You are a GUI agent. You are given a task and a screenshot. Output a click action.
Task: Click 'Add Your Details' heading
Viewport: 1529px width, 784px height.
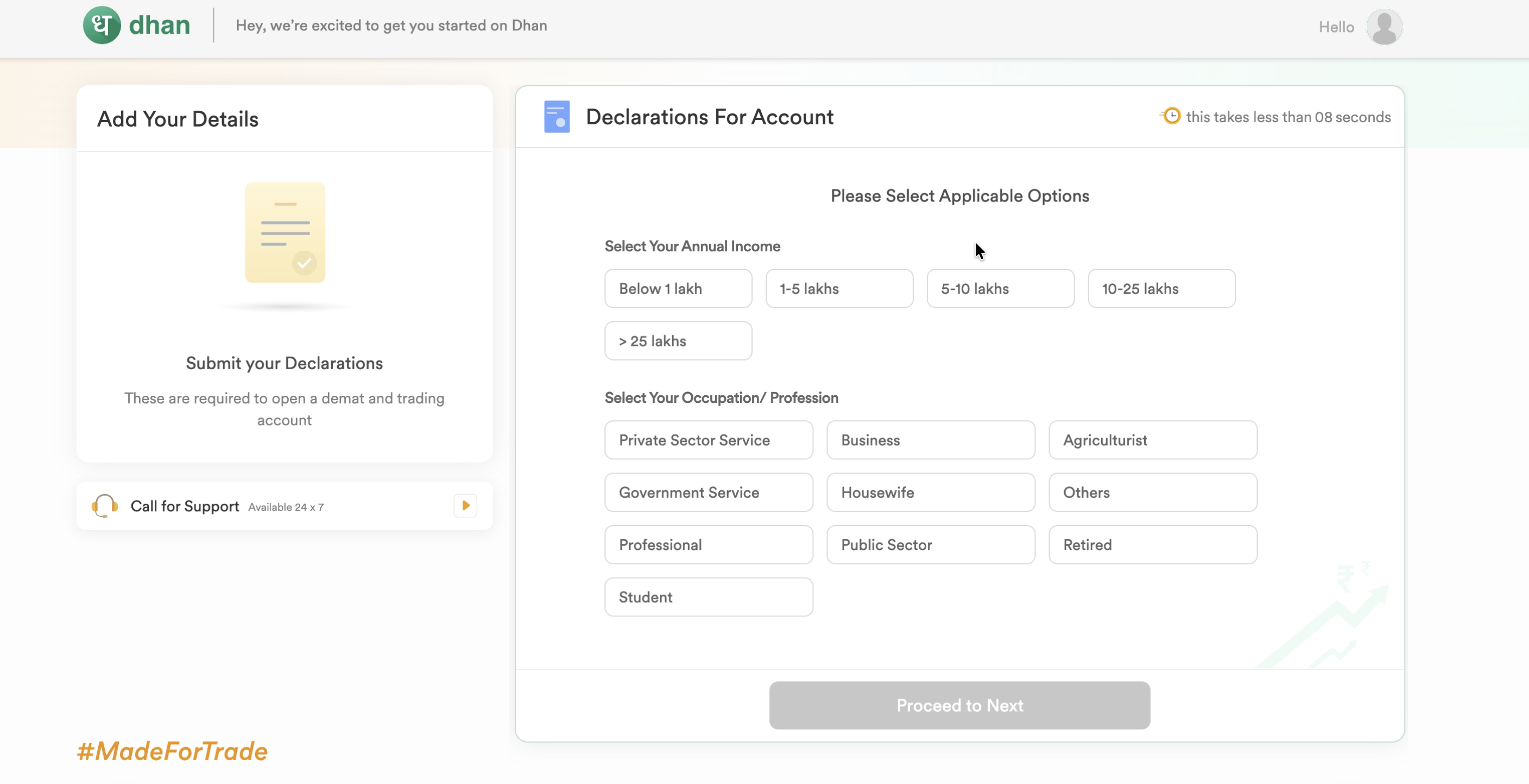(178, 119)
